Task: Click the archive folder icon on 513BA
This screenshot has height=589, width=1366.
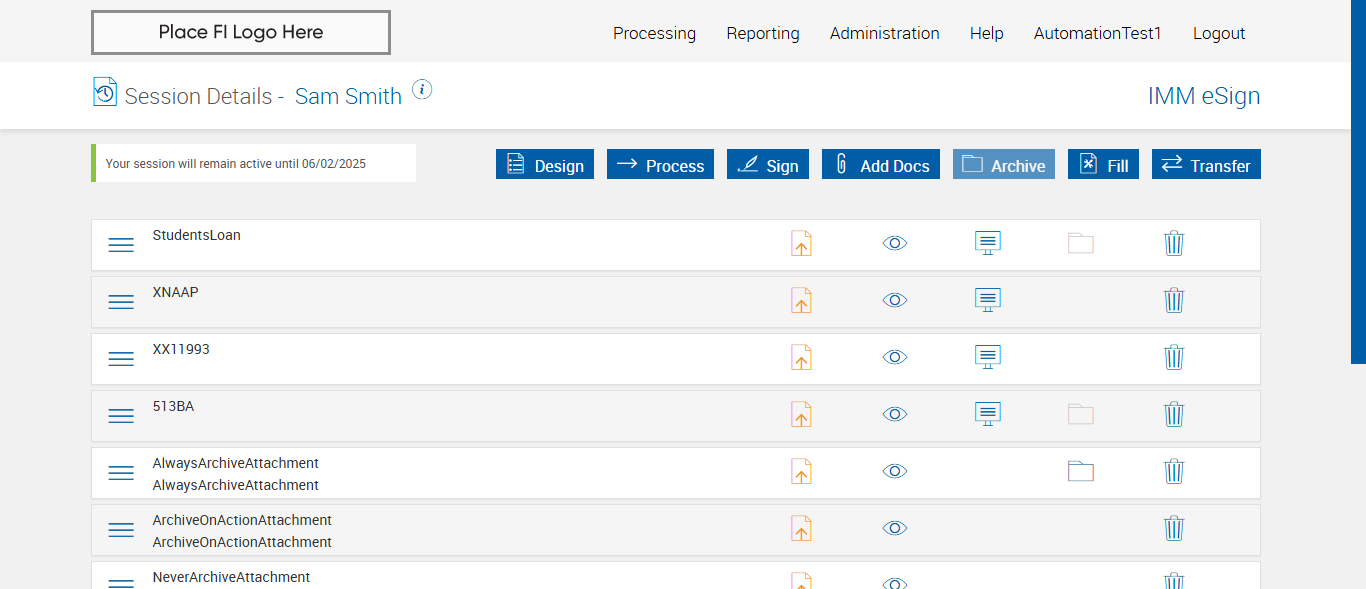Action: point(1081,414)
